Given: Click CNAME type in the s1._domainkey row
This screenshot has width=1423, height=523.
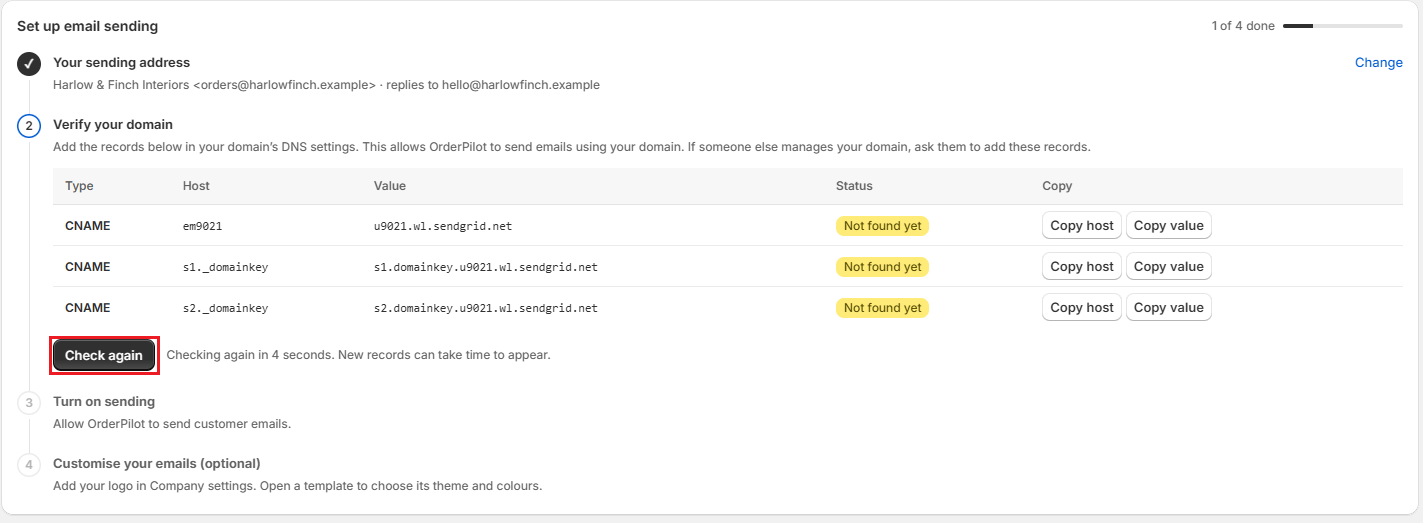Looking at the screenshot, I should click(88, 267).
